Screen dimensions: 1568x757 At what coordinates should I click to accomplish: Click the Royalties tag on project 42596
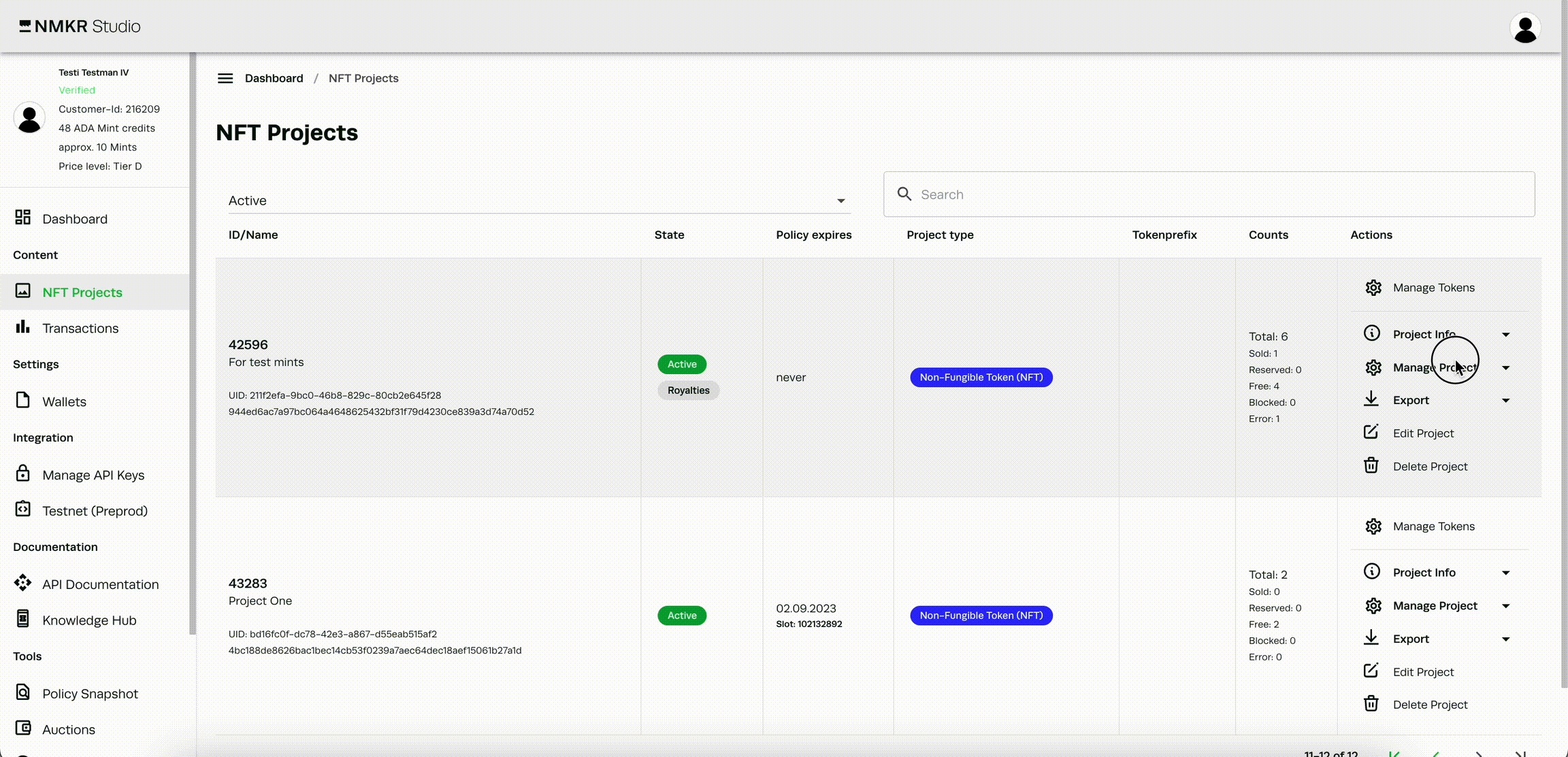pyautogui.click(x=688, y=390)
